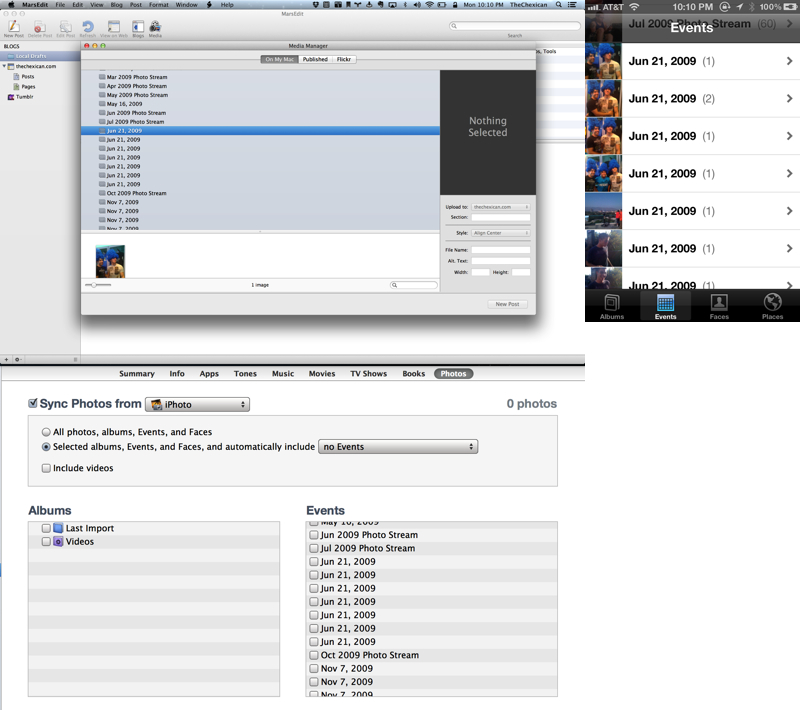Check the Last Import album checkbox
Viewport: 800px width, 710px height.
pyautogui.click(x=46, y=528)
